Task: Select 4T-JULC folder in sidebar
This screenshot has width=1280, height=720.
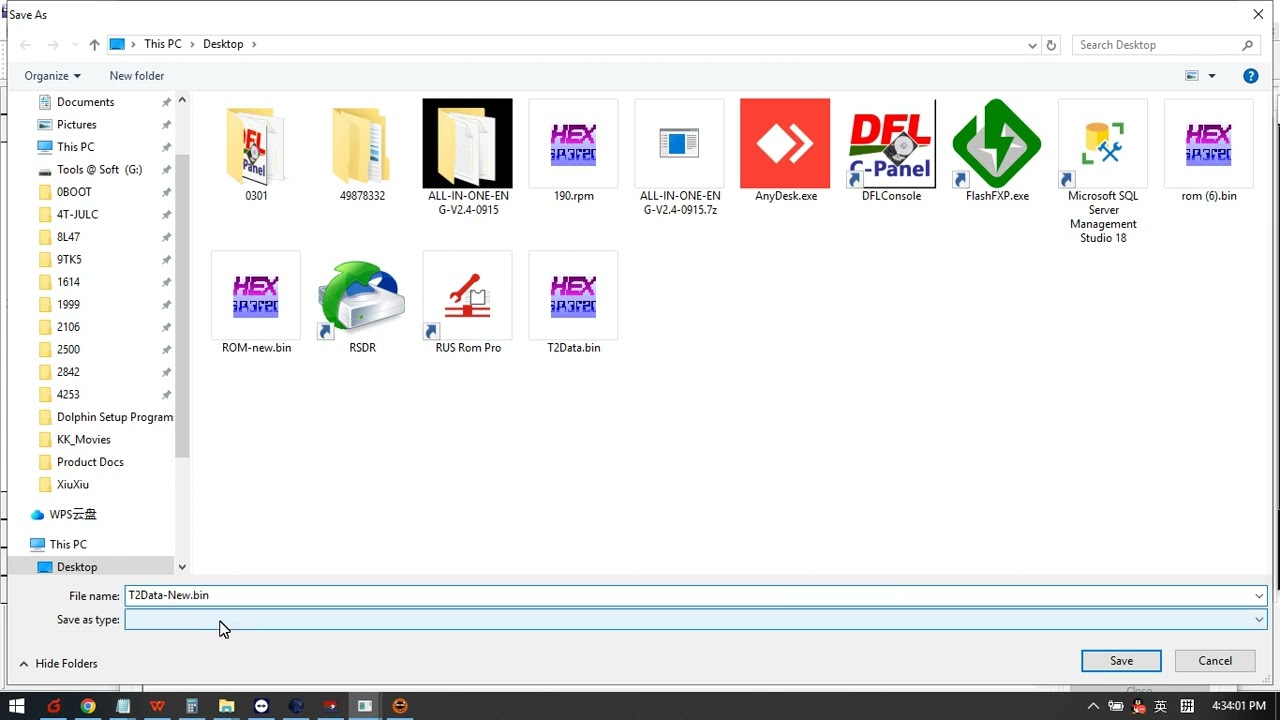Action: click(77, 215)
